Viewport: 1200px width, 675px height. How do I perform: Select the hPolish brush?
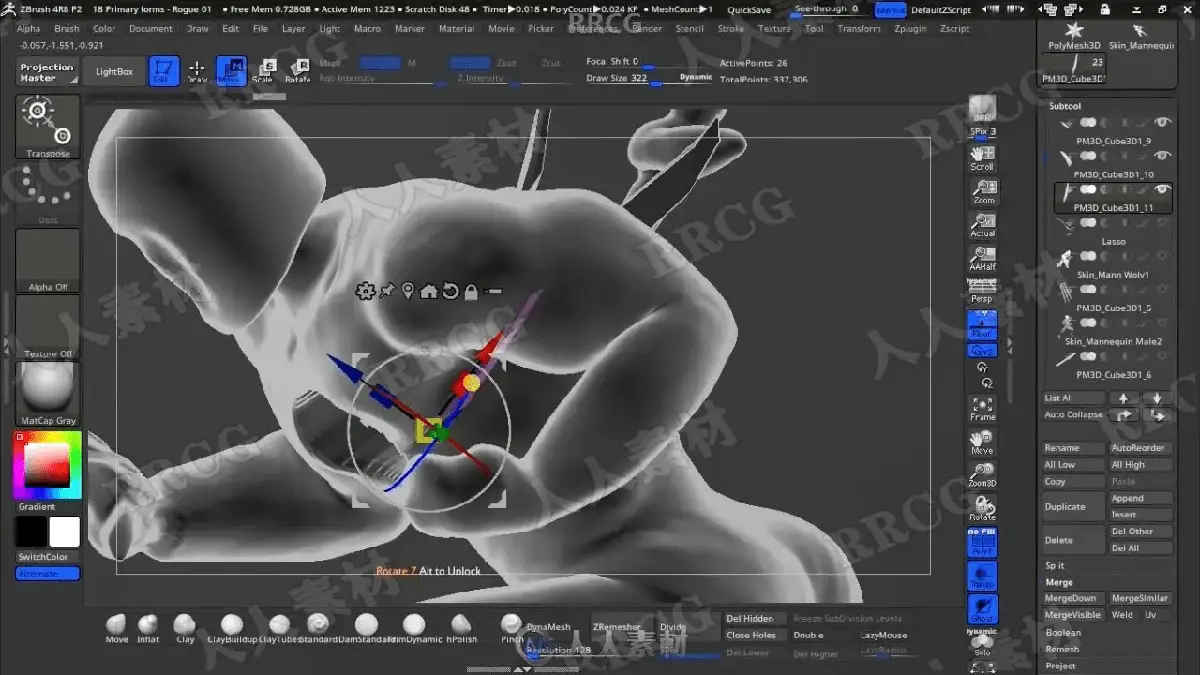(x=461, y=628)
